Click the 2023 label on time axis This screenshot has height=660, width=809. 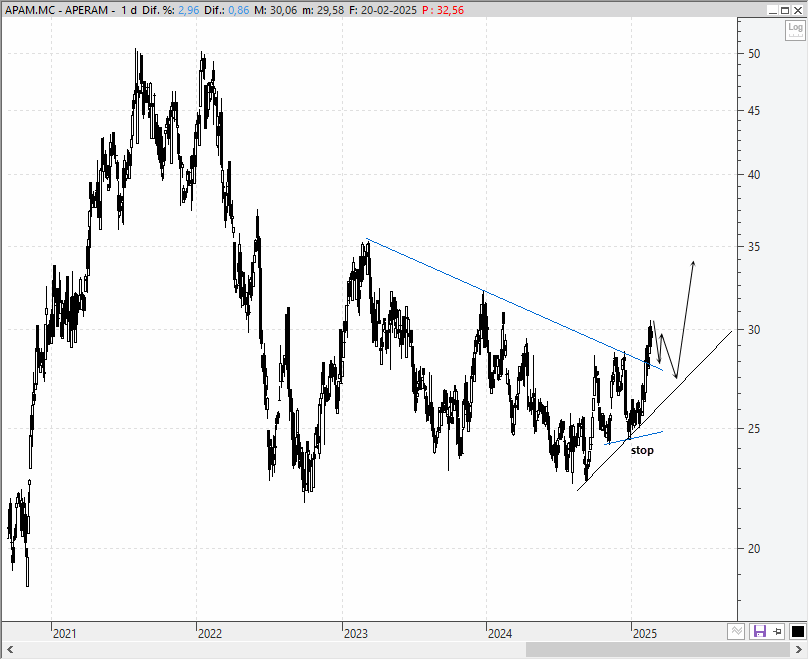356,634
